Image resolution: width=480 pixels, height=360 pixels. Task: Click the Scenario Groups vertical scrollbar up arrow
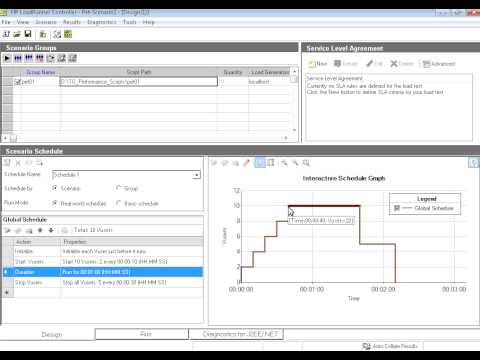point(294,71)
